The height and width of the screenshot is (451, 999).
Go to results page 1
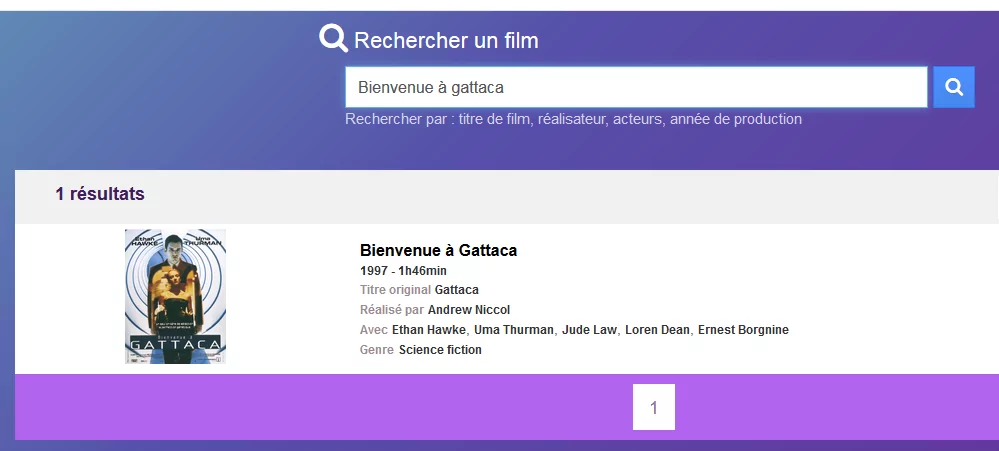pyautogui.click(x=654, y=407)
